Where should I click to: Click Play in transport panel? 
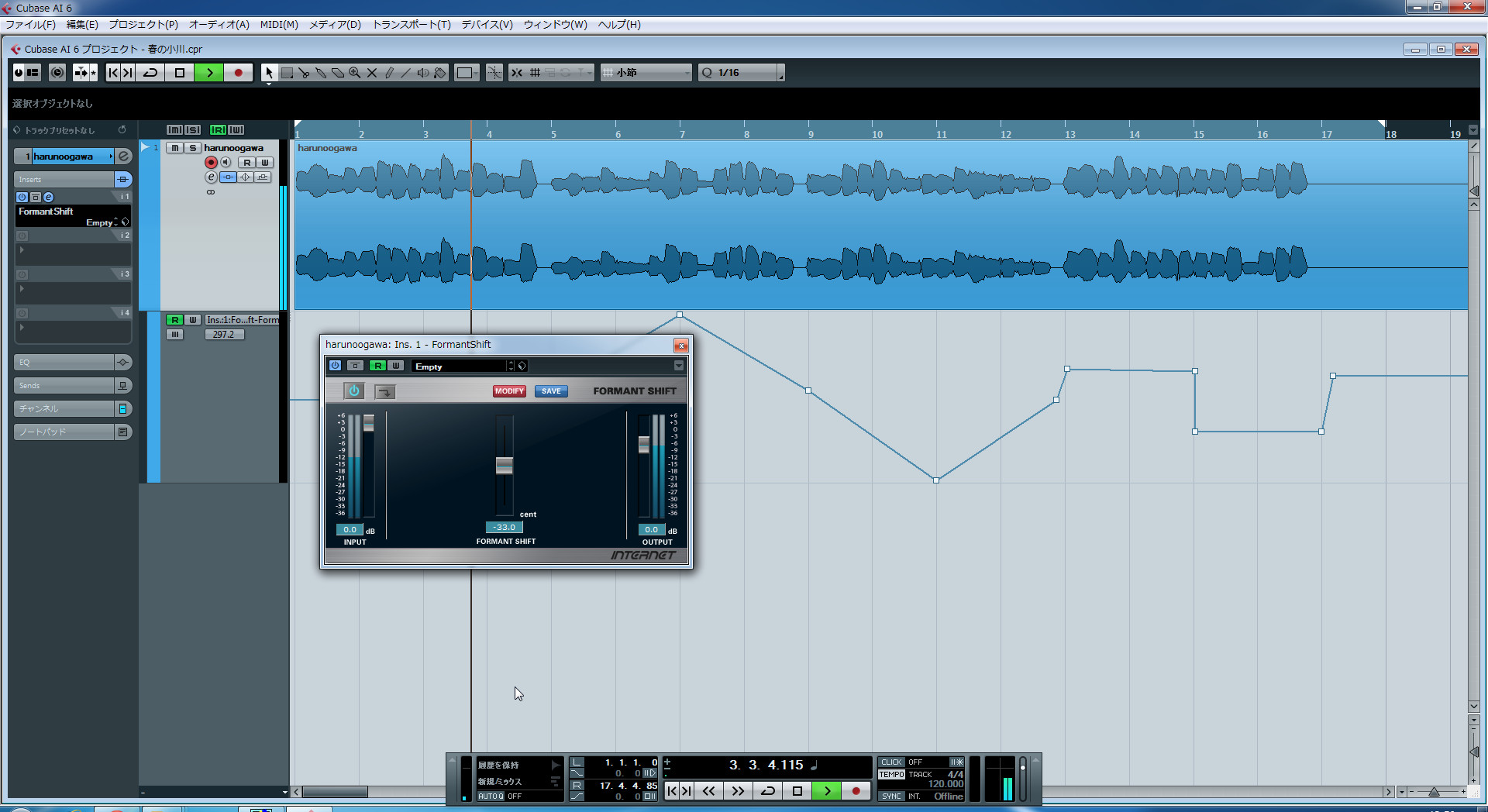pyautogui.click(x=827, y=791)
